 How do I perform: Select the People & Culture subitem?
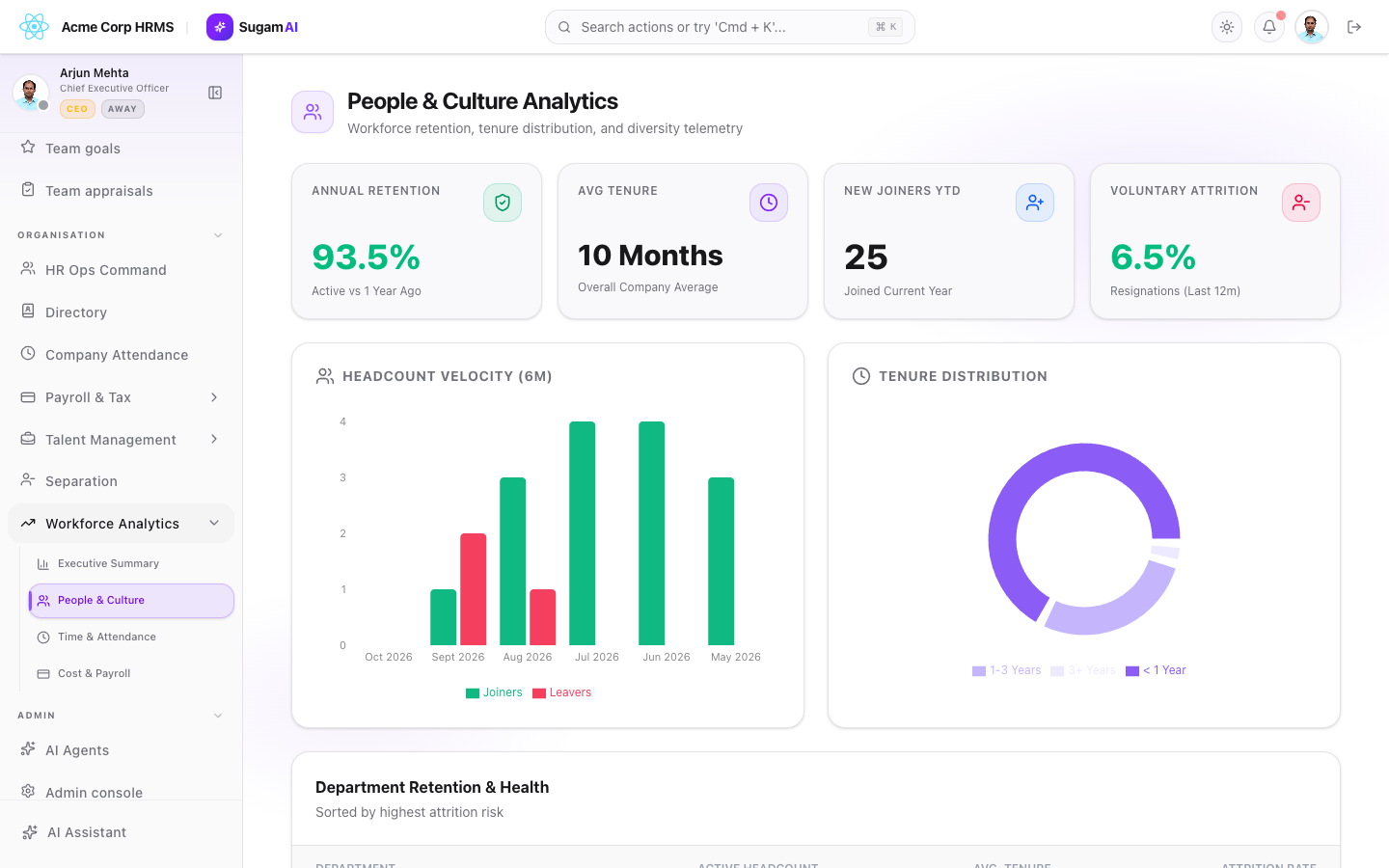pos(131,600)
